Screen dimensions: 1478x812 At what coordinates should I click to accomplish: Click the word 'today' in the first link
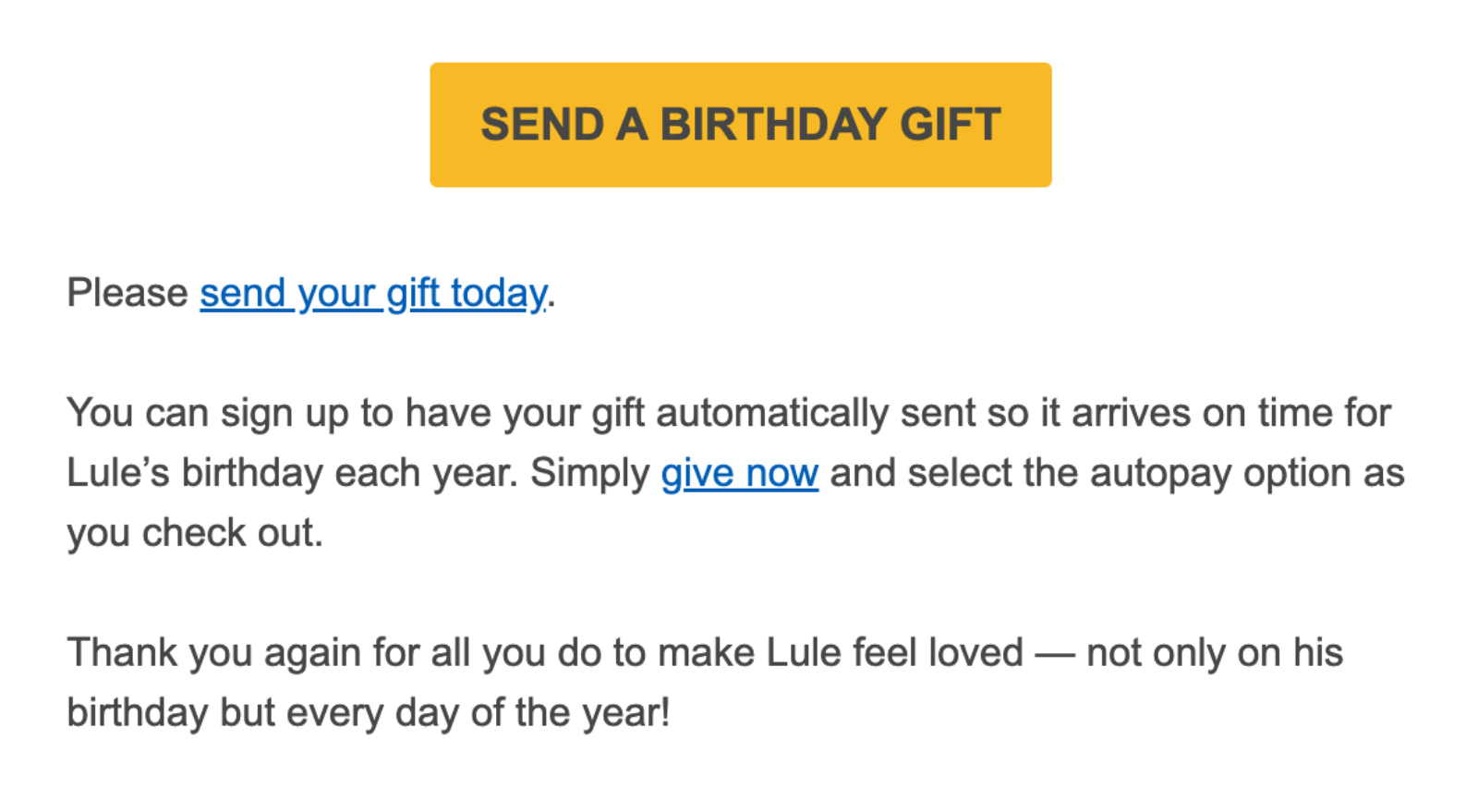[499, 294]
